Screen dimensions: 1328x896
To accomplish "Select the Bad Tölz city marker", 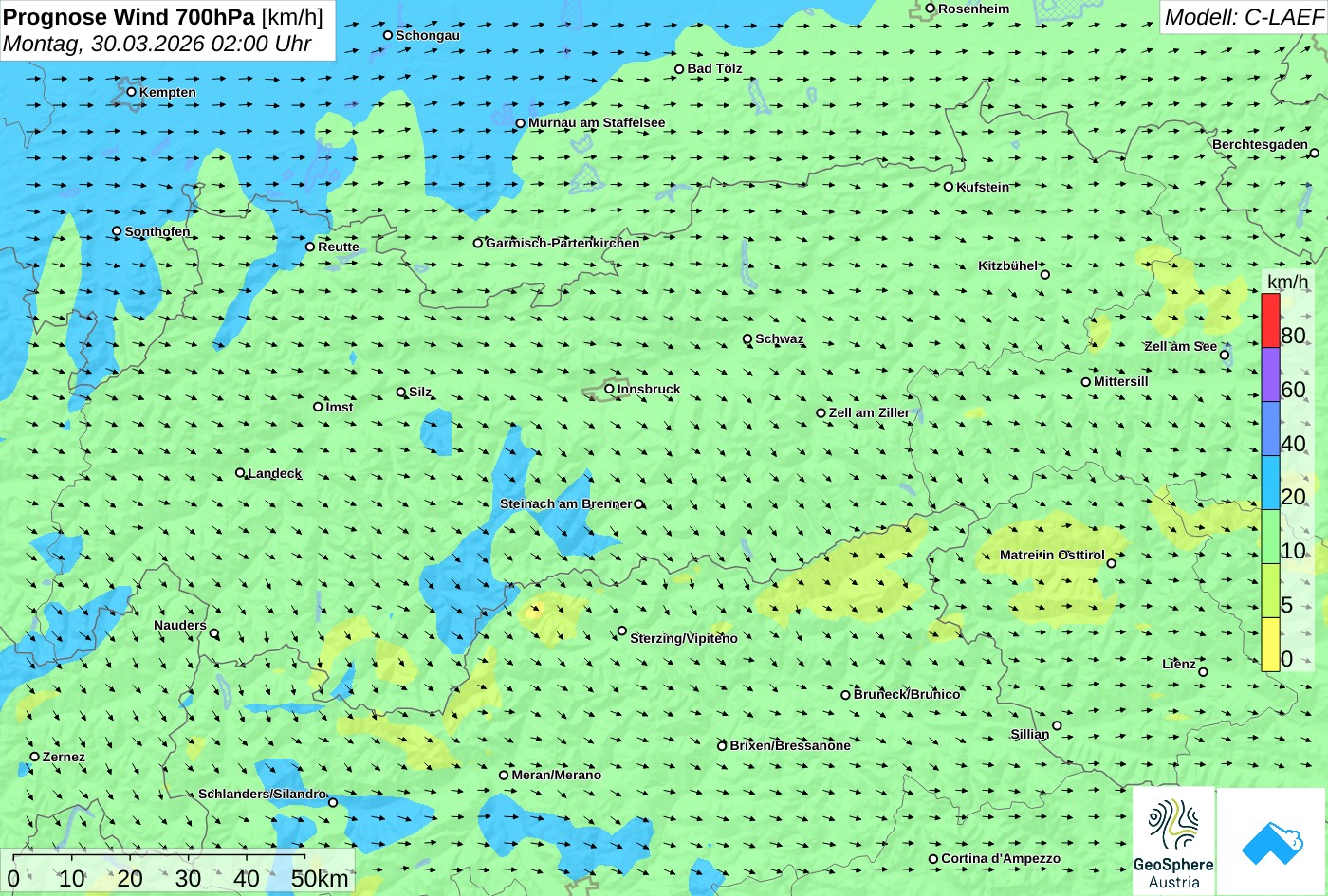I will point(679,69).
